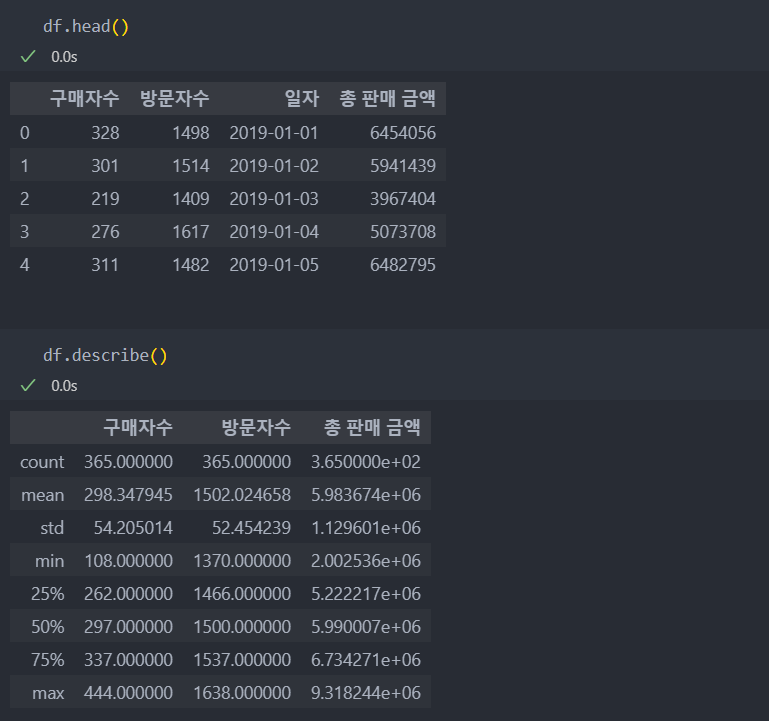Click the max value 9.318244e+06
769x721 pixels.
[x=366, y=693]
